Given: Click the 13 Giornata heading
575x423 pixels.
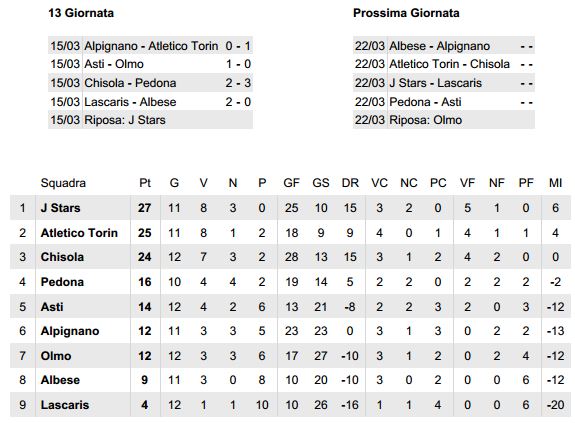Looking at the screenshot, I should click(81, 13).
